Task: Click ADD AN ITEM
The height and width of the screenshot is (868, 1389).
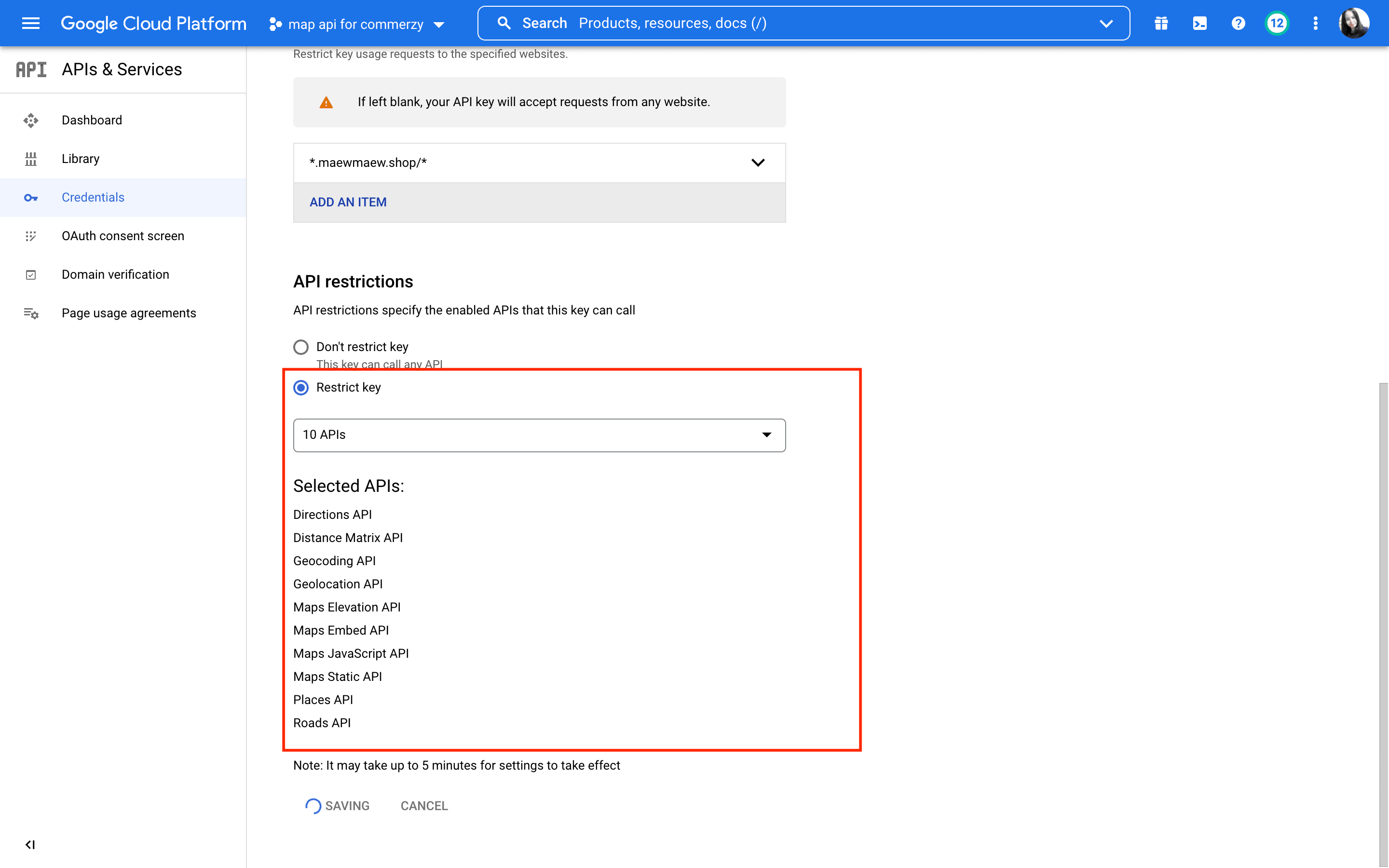Action: tap(348, 202)
